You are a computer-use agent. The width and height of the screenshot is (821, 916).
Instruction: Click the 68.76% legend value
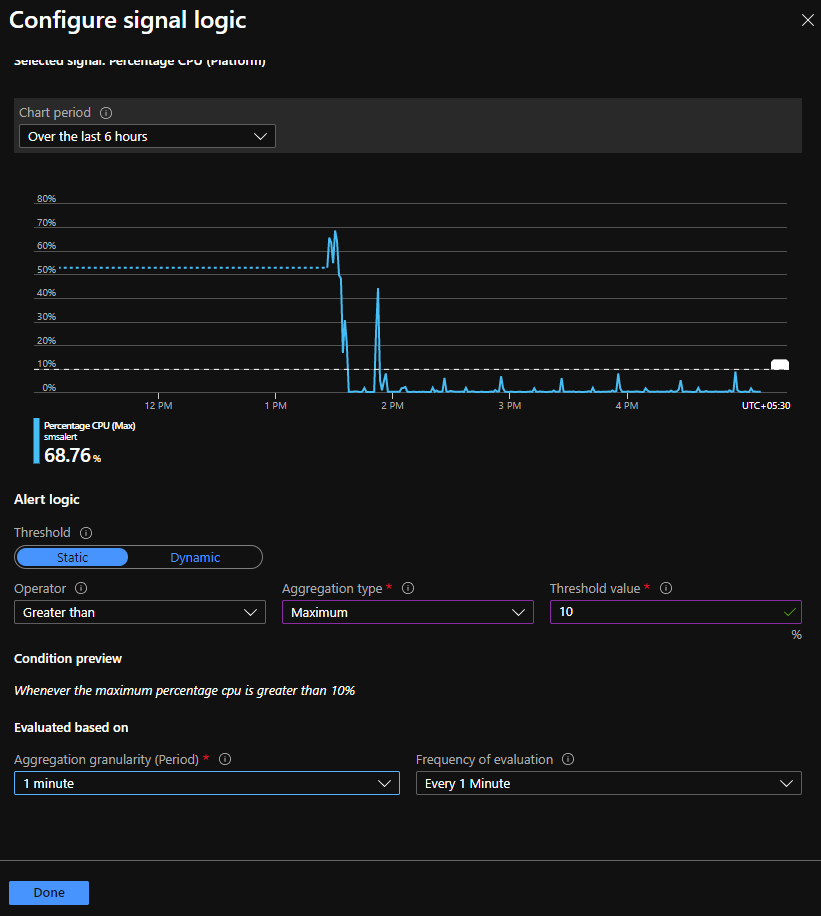pyautogui.click(x=72, y=456)
